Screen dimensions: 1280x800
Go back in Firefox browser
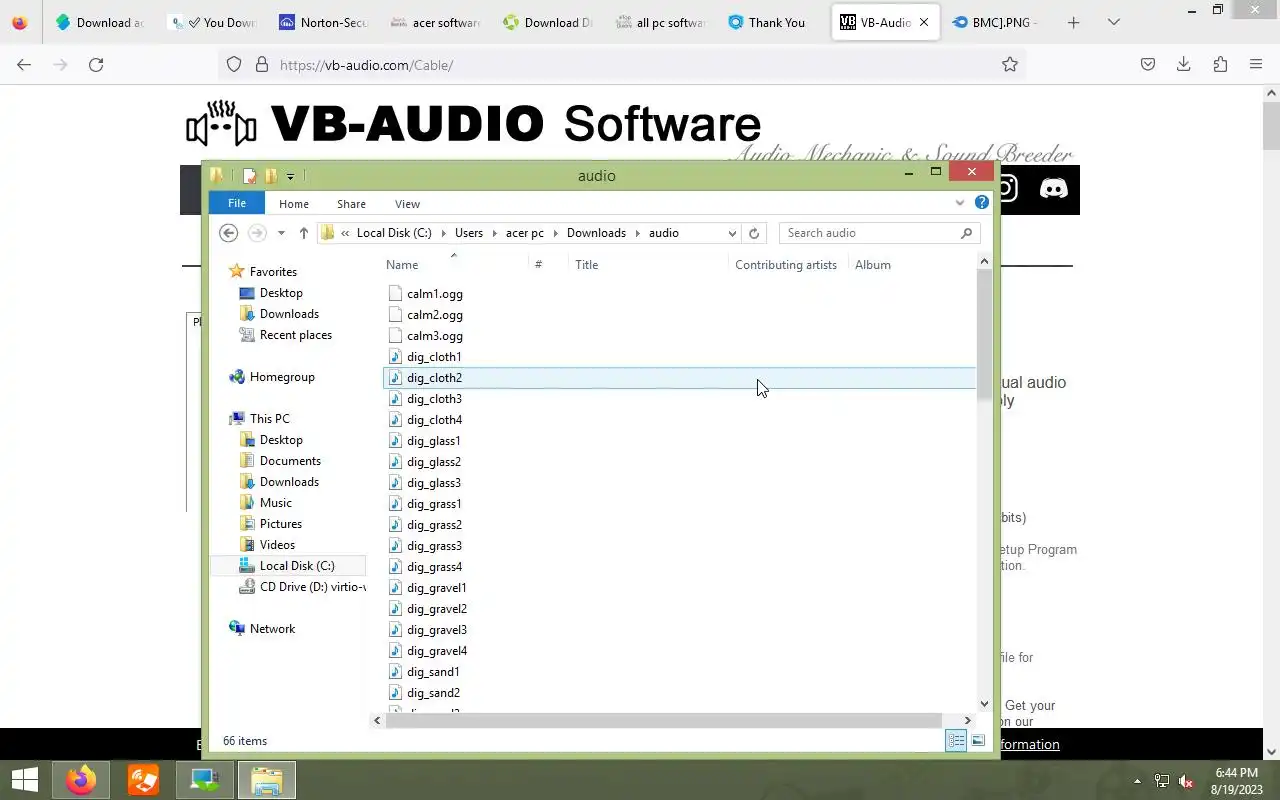[24, 65]
